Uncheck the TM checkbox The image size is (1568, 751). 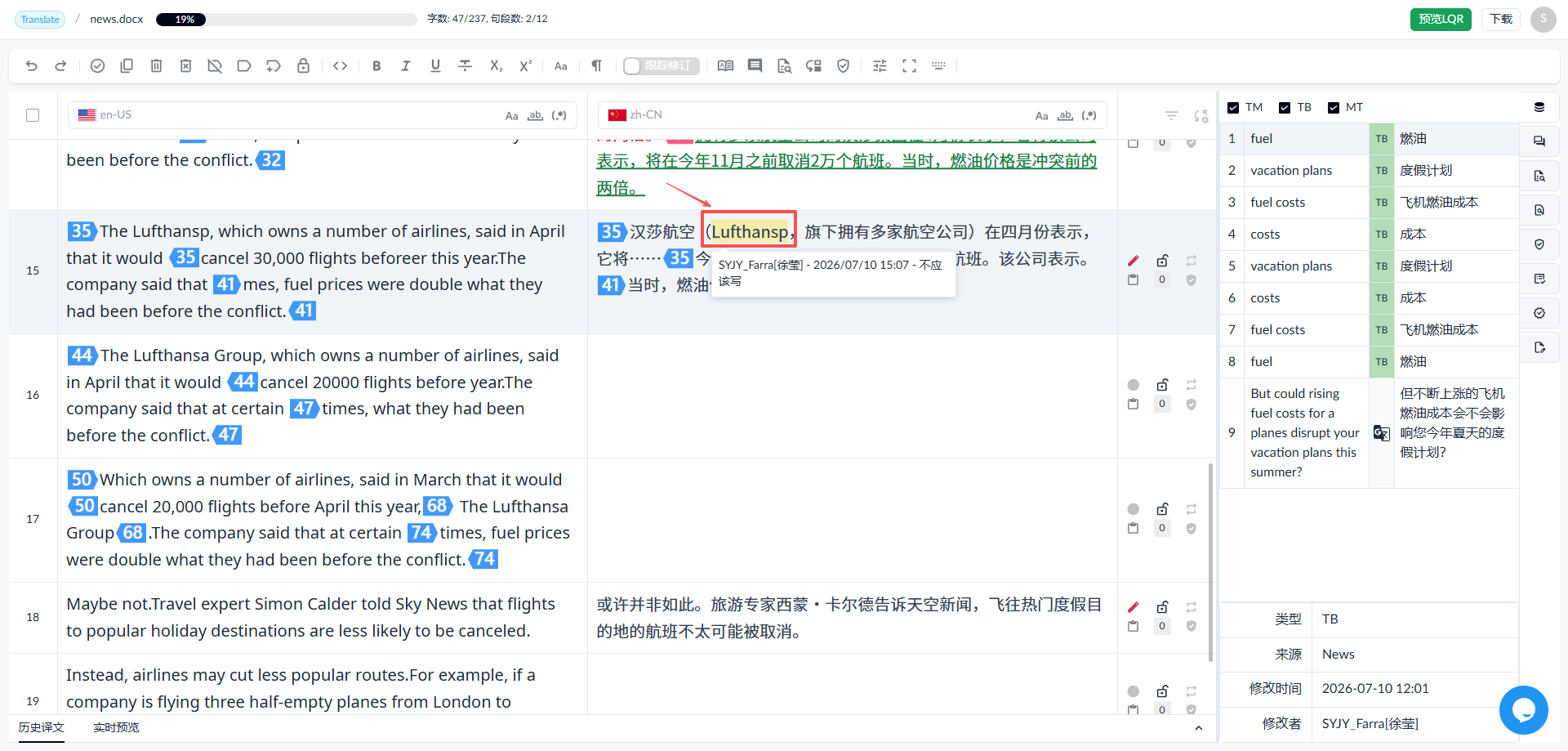pyautogui.click(x=1233, y=108)
